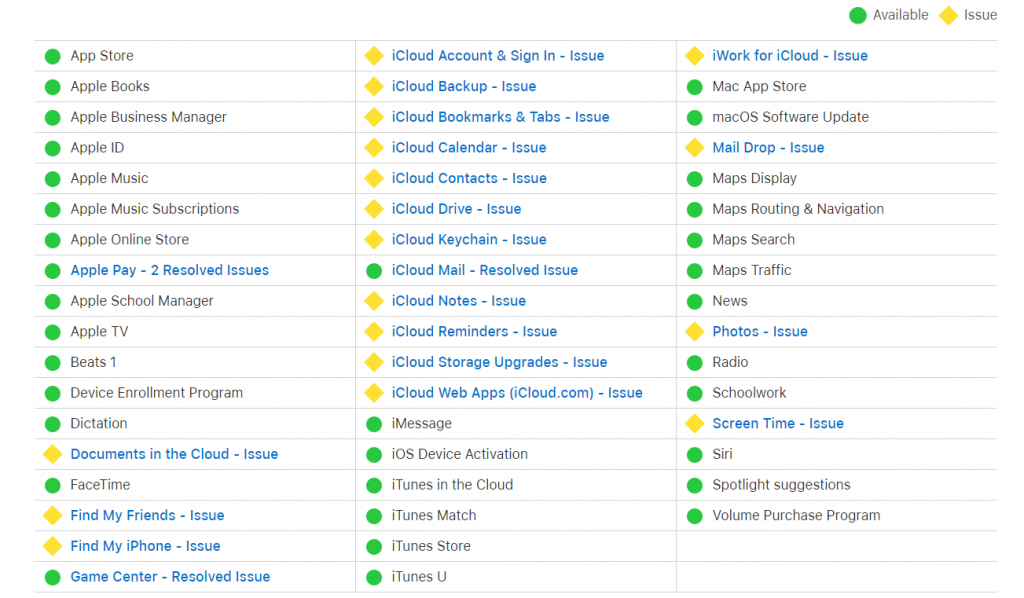Click green status dot next to App Store
The image size is (1024, 598).
(x=53, y=56)
